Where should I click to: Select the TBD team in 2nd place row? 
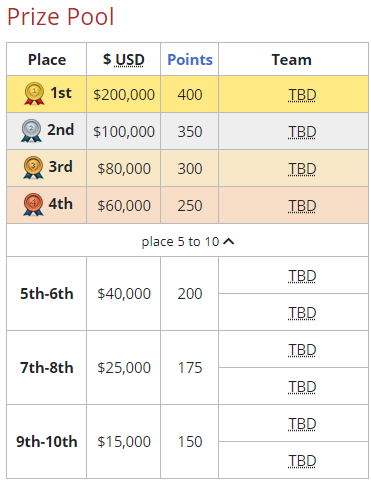click(302, 132)
